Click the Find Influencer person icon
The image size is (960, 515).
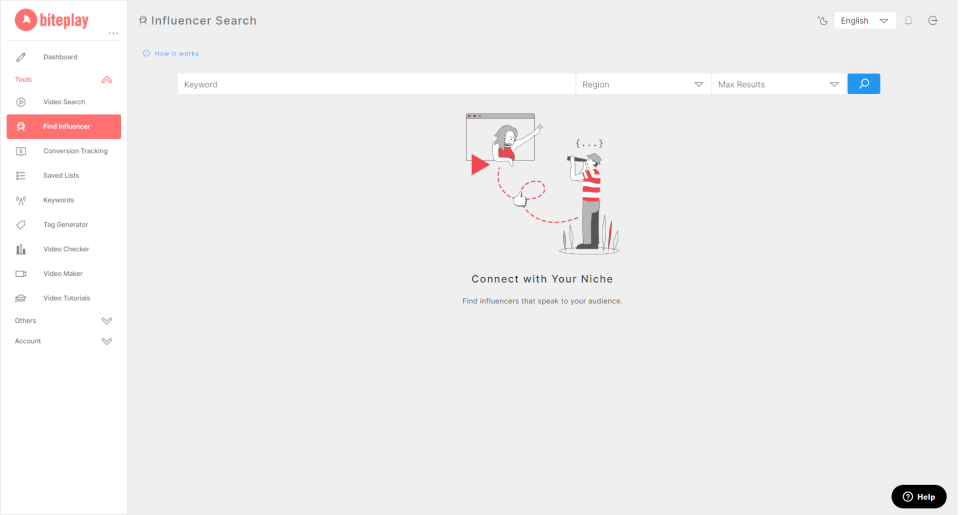[21, 127]
